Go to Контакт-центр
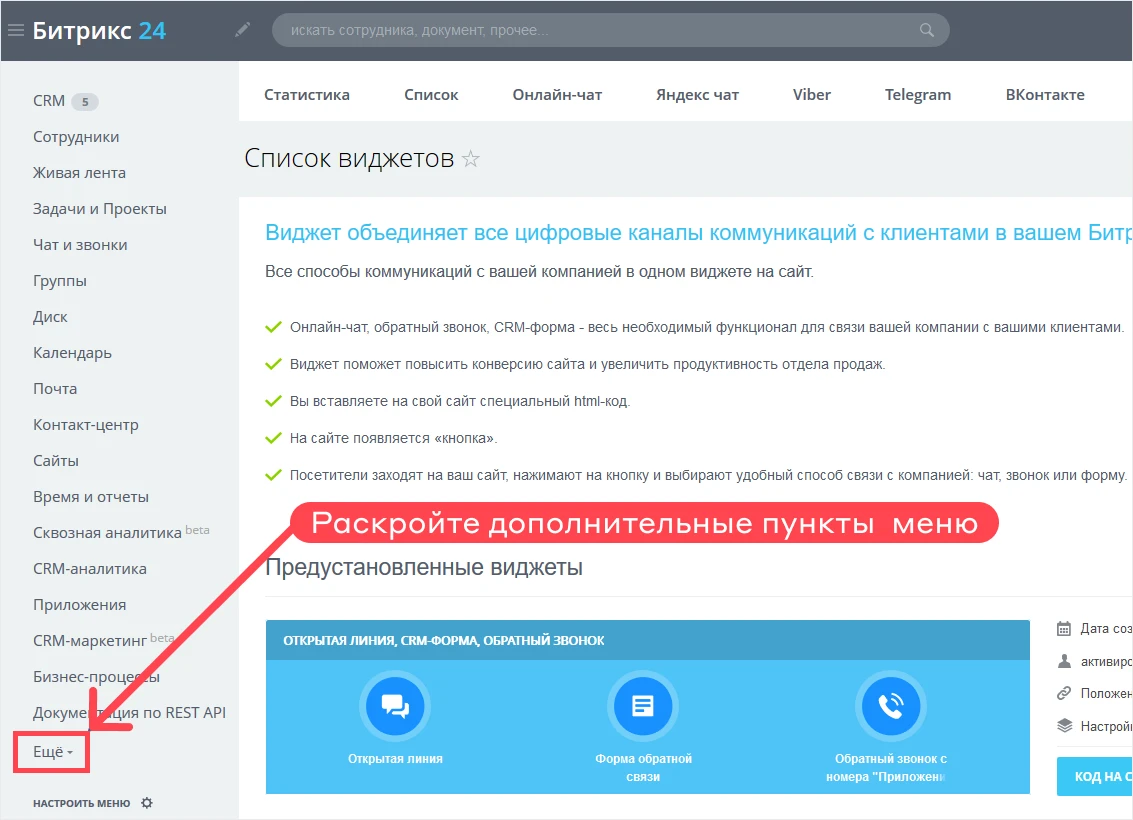1133x820 pixels. (85, 425)
